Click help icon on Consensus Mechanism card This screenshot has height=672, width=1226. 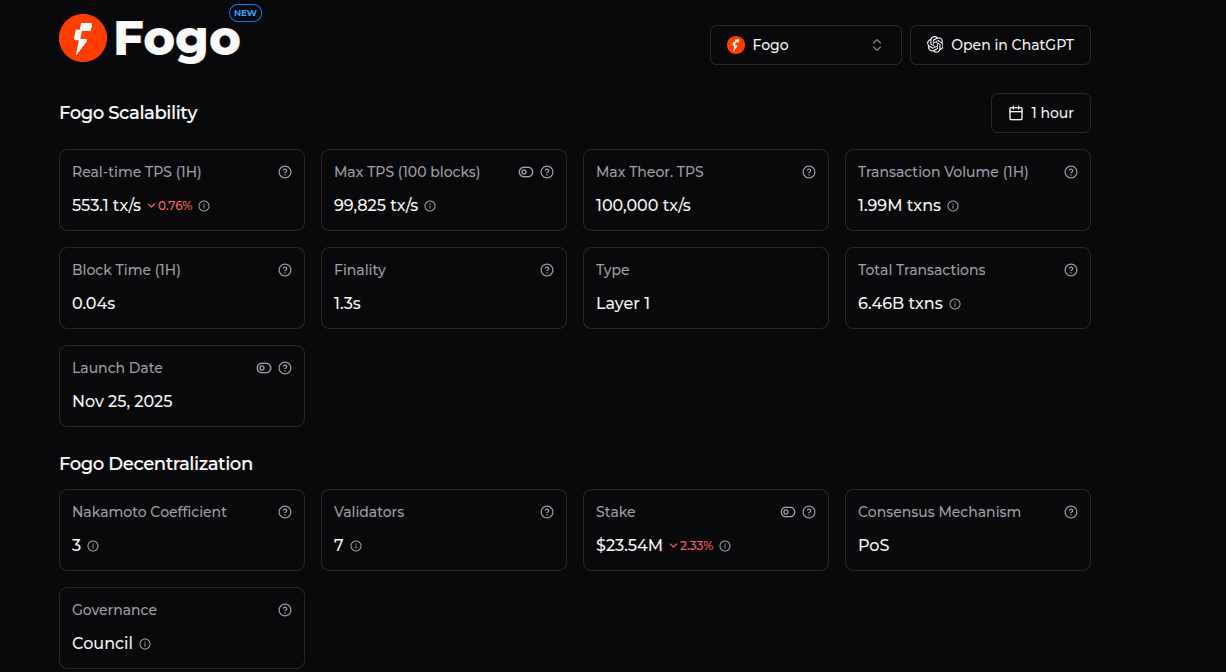coord(1071,512)
